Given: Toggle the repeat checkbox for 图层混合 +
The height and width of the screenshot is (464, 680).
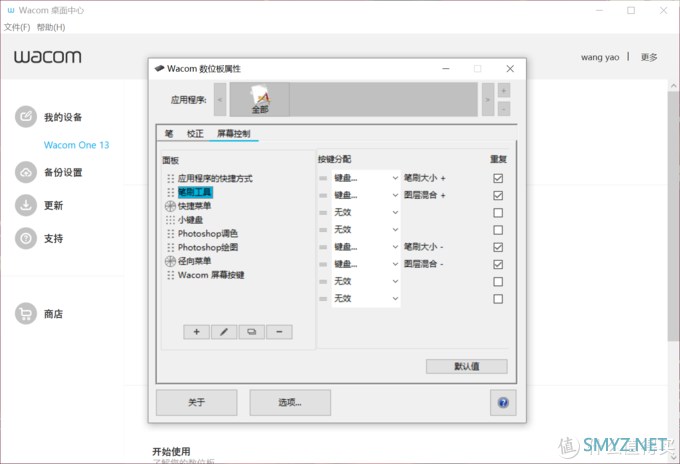Looking at the screenshot, I should point(498,196).
